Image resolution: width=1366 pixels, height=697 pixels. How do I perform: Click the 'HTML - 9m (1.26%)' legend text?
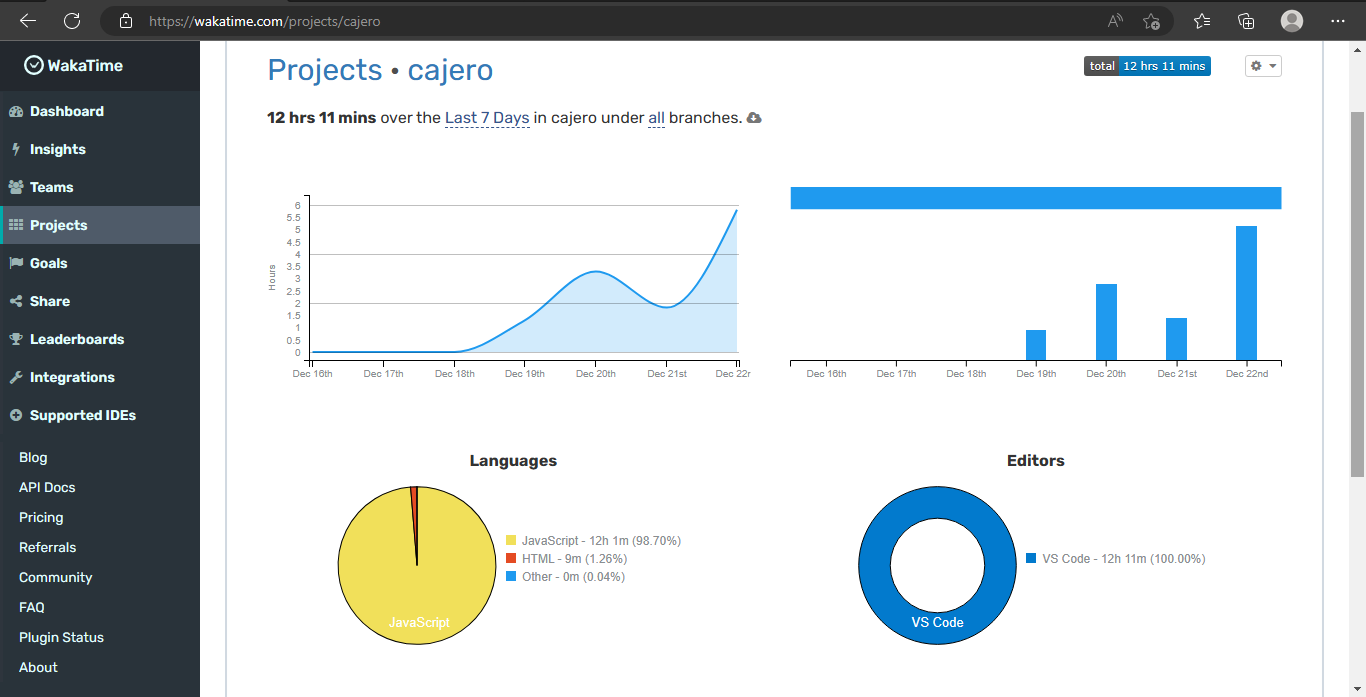(x=574, y=559)
